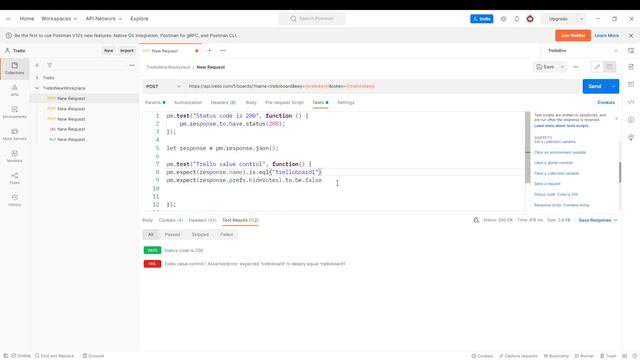
Task: Open the comments icon in right sidebar
Action: (631, 84)
